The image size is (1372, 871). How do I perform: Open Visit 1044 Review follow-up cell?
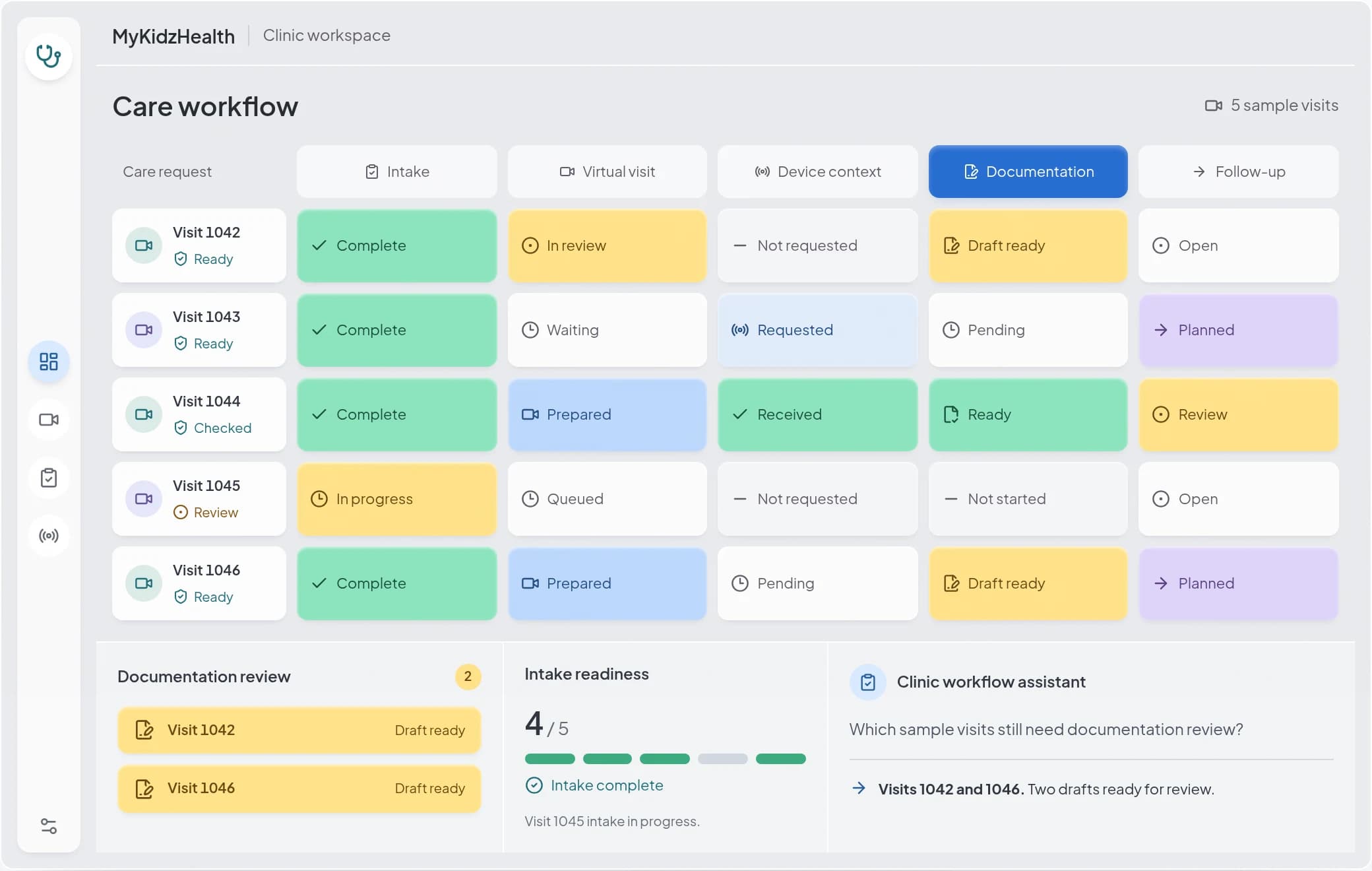click(x=1239, y=414)
